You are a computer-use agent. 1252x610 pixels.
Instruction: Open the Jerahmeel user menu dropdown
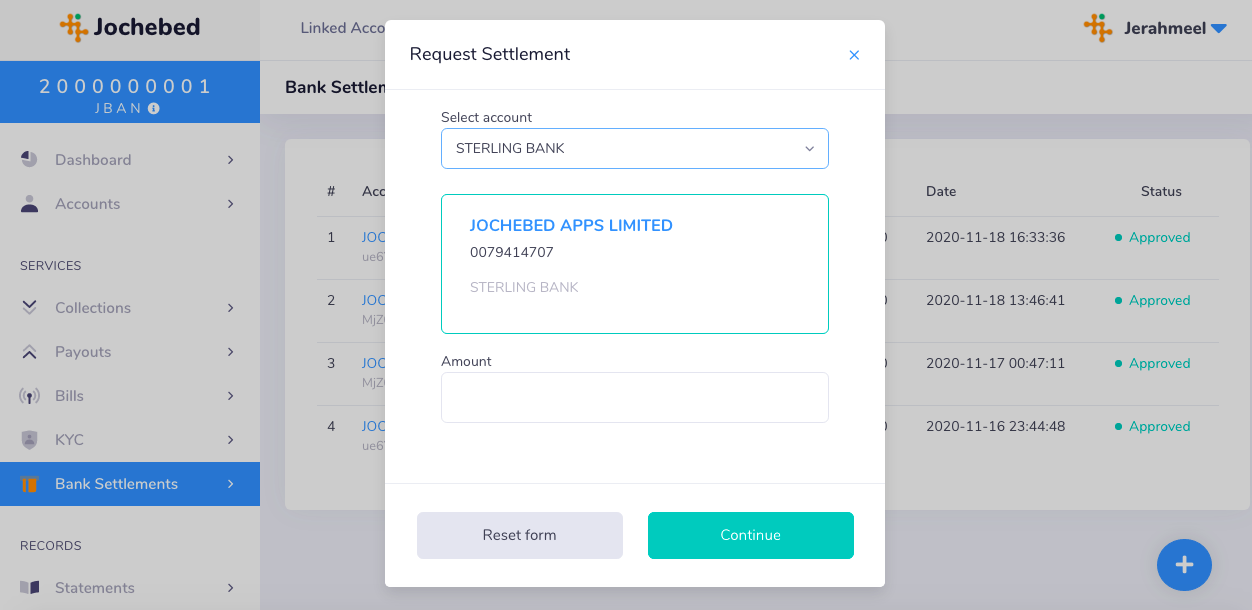pyautogui.click(x=1218, y=29)
